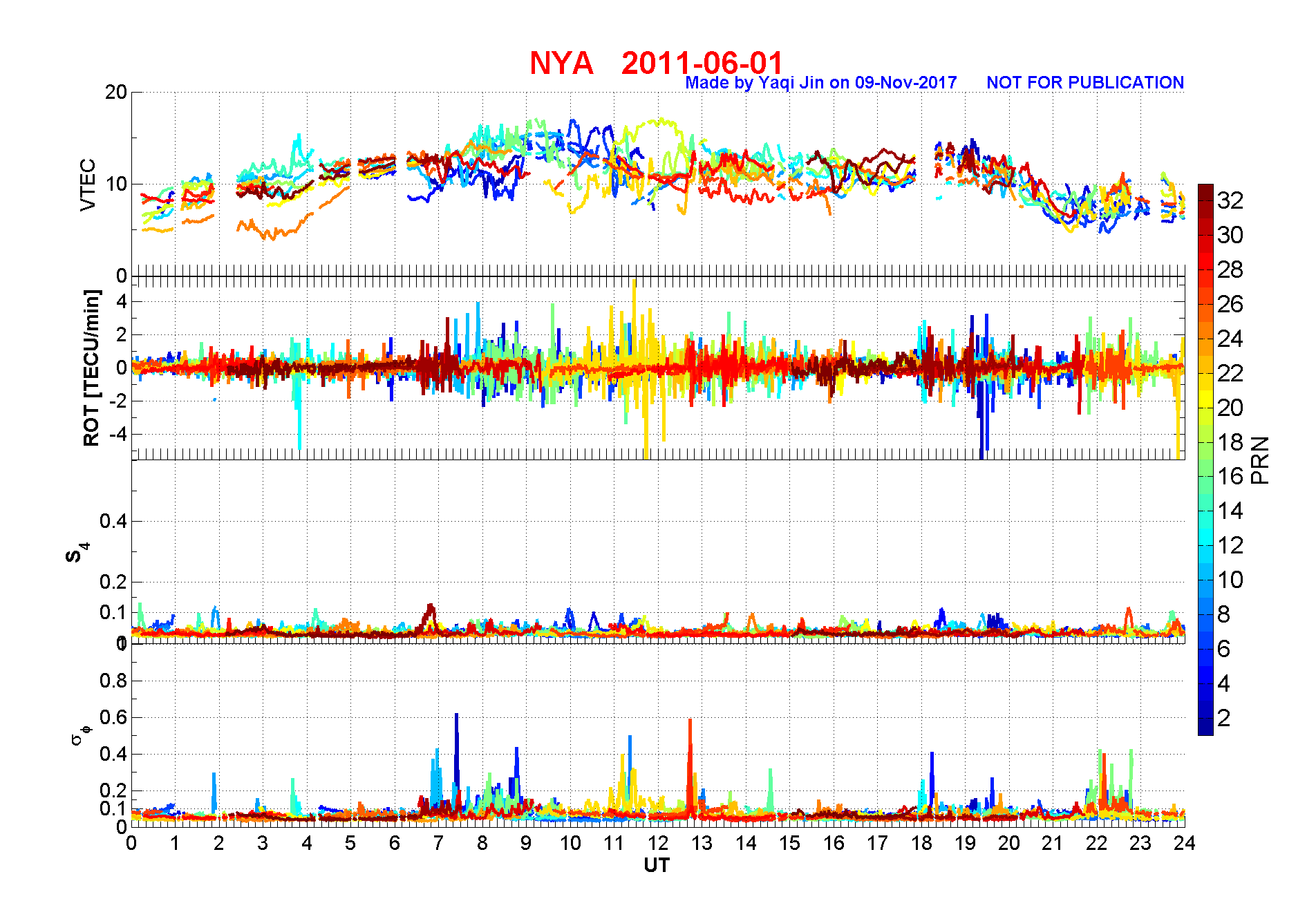Click UT axis tick label 13
This screenshot has width=1316, height=919.
(702, 843)
